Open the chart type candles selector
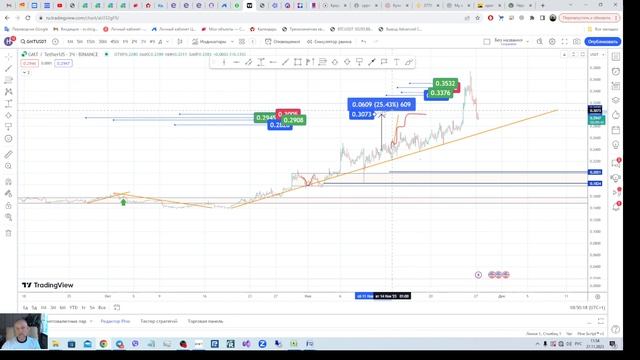This screenshot has width=640, height=360. (x=180, y=42)
